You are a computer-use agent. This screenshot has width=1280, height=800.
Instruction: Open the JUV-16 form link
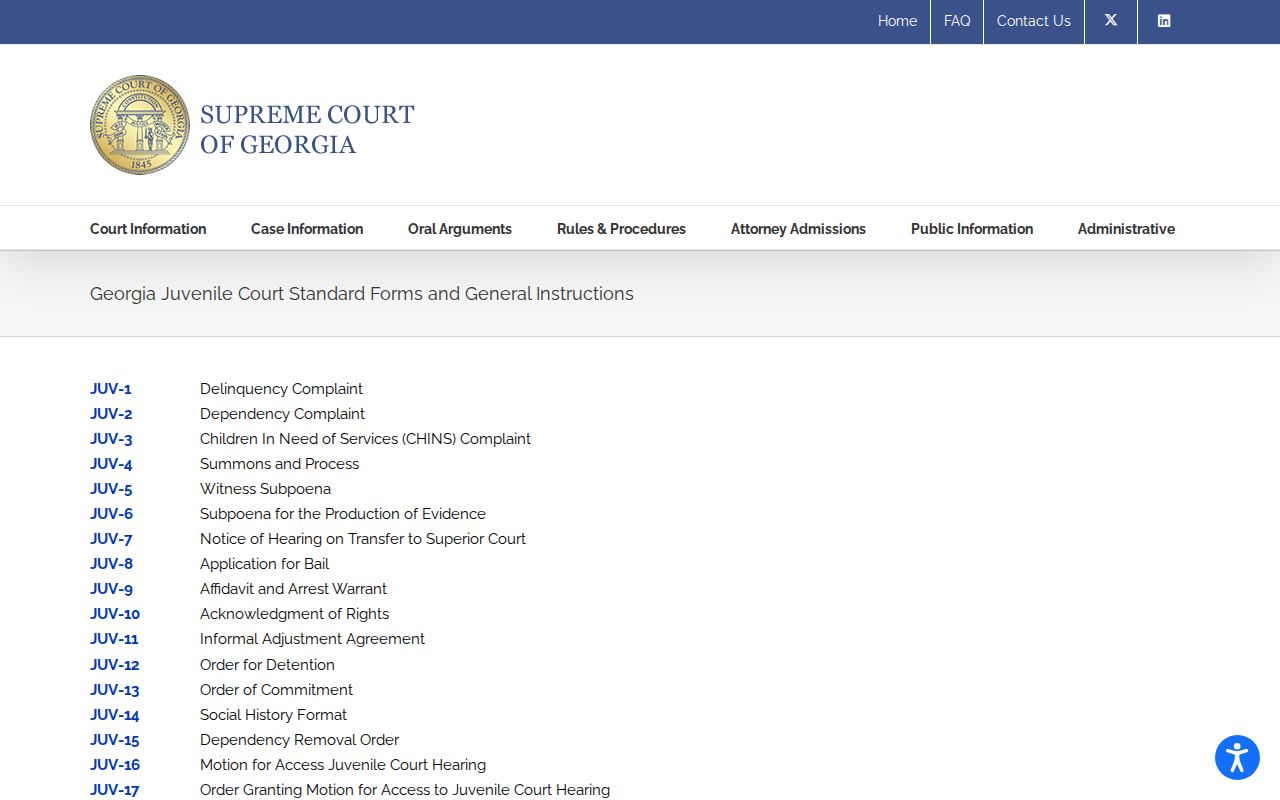coord(115,765)
